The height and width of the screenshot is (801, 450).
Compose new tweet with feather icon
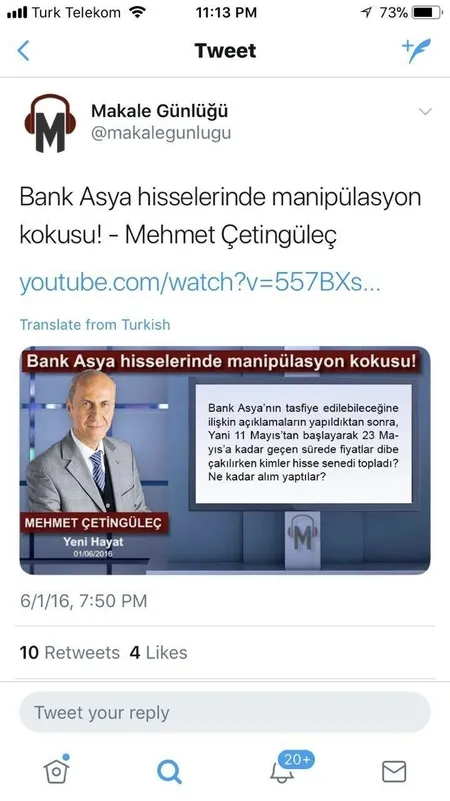point(416,50)
